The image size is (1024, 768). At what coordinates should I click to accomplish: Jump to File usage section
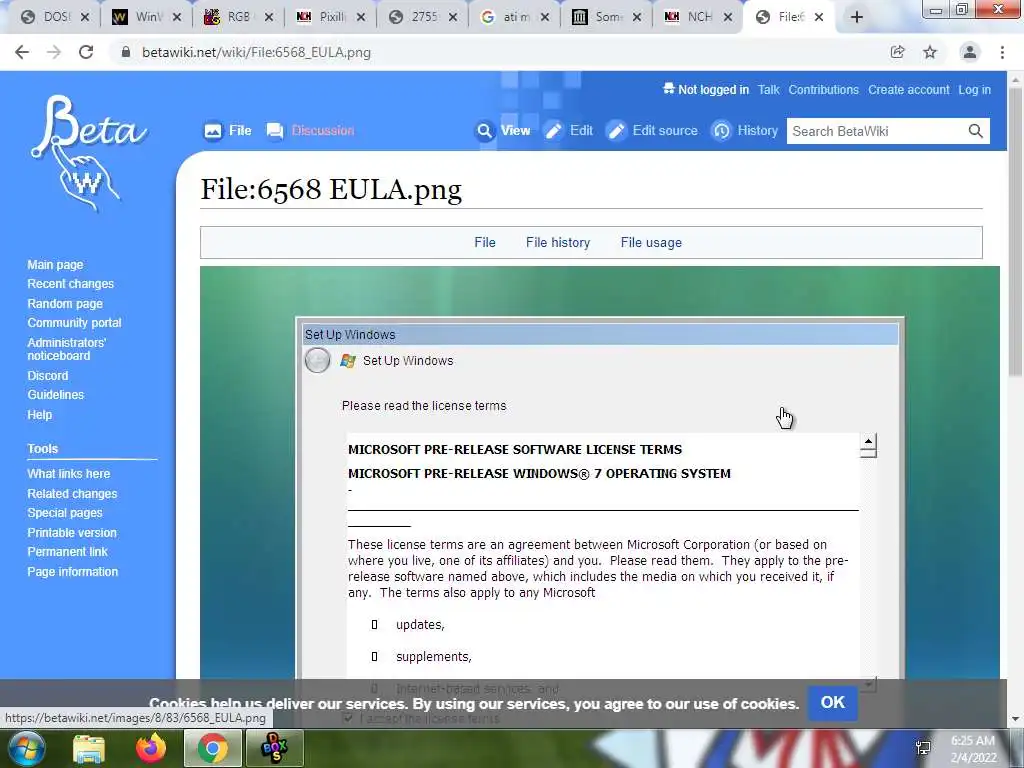point(651,242)
